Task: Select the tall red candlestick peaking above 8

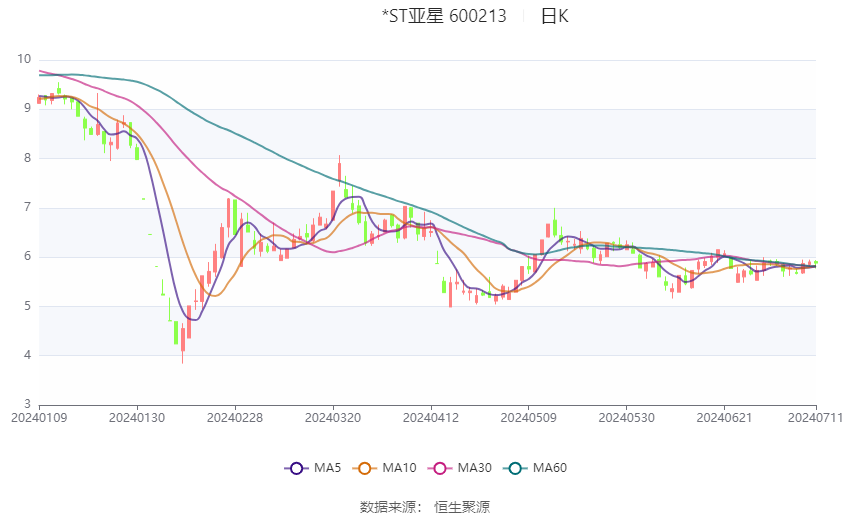Action: tap(339, 171)
